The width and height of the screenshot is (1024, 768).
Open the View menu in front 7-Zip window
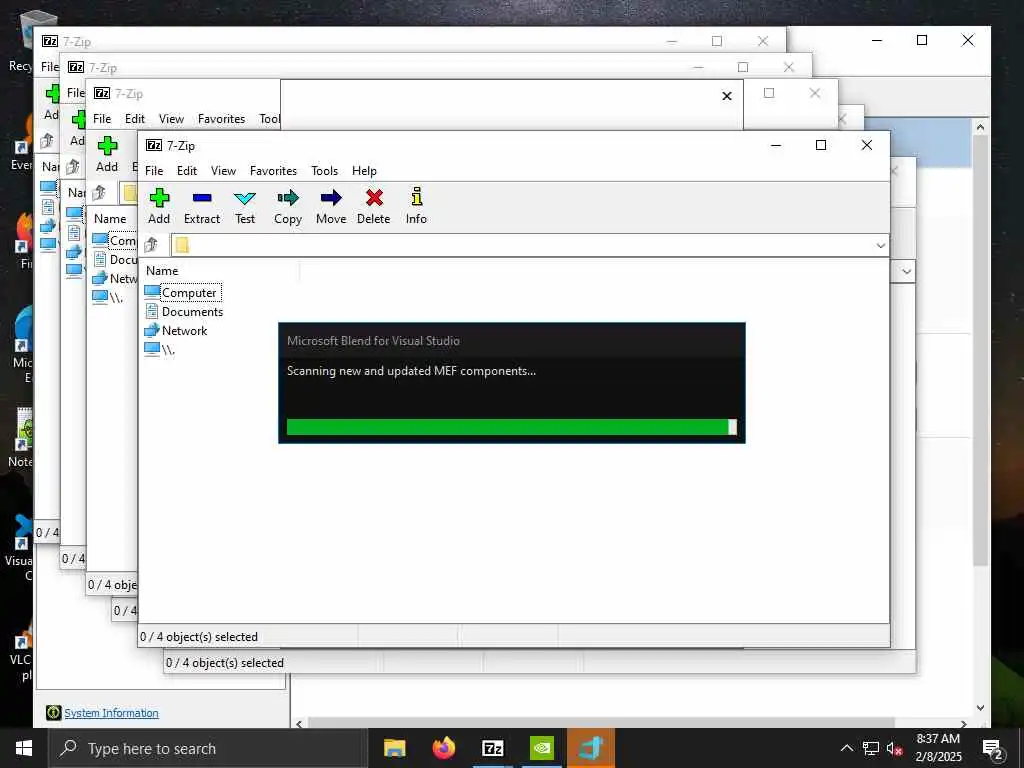tap(223, 170)
